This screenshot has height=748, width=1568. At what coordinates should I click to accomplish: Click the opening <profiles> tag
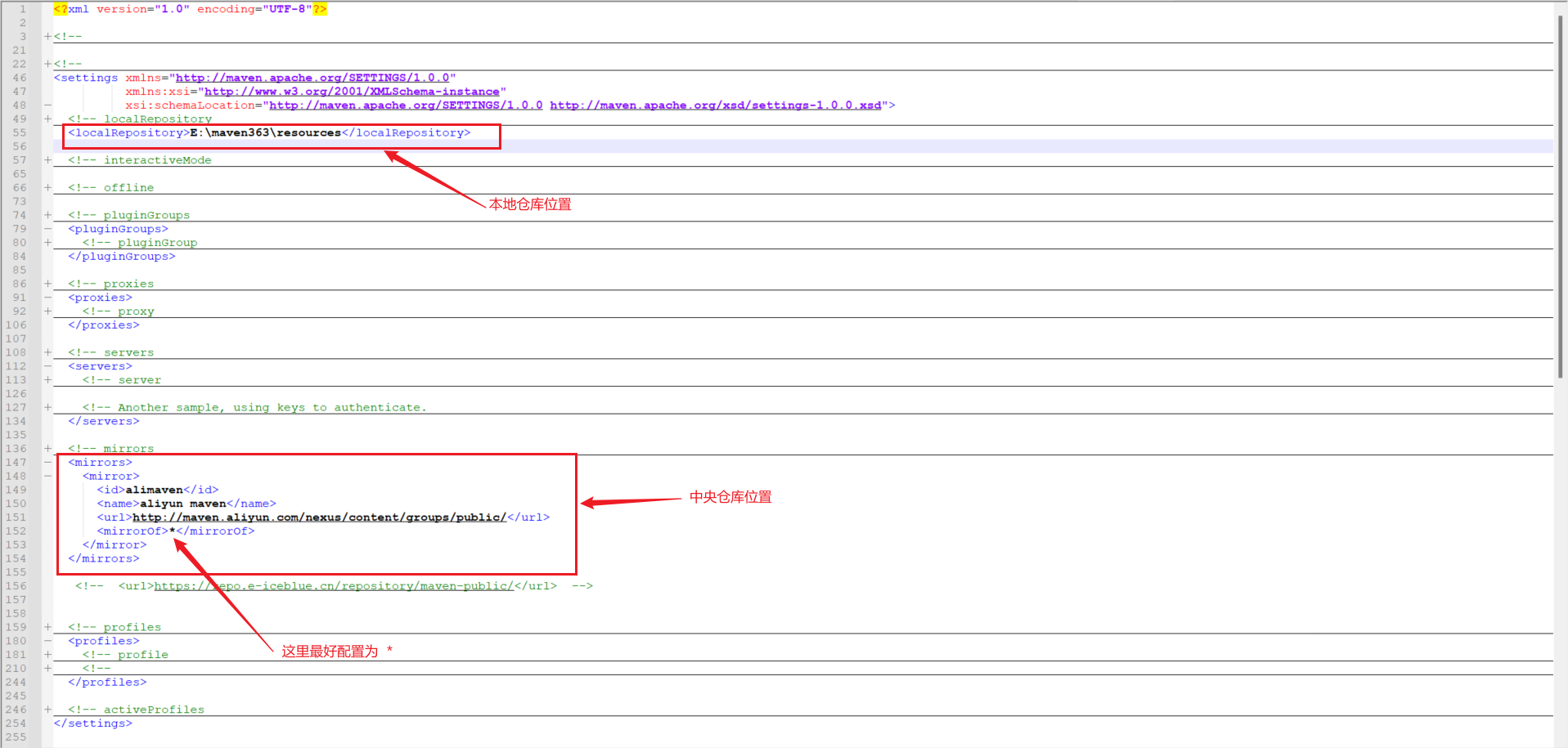click(x=104, y=641)
